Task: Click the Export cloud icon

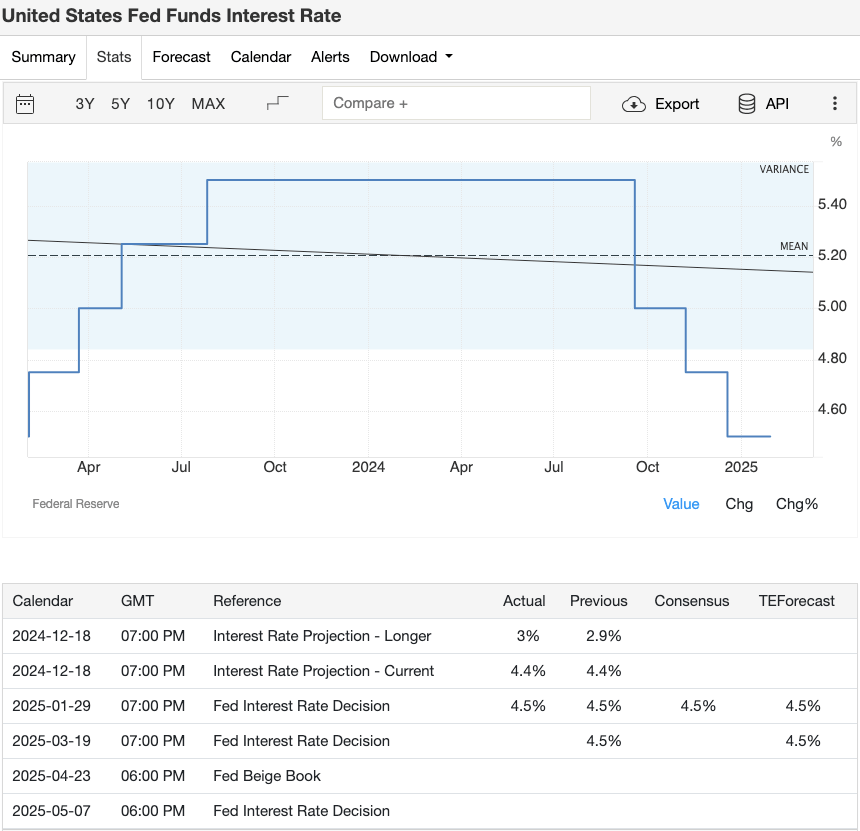Action: [x=634, y=103]
